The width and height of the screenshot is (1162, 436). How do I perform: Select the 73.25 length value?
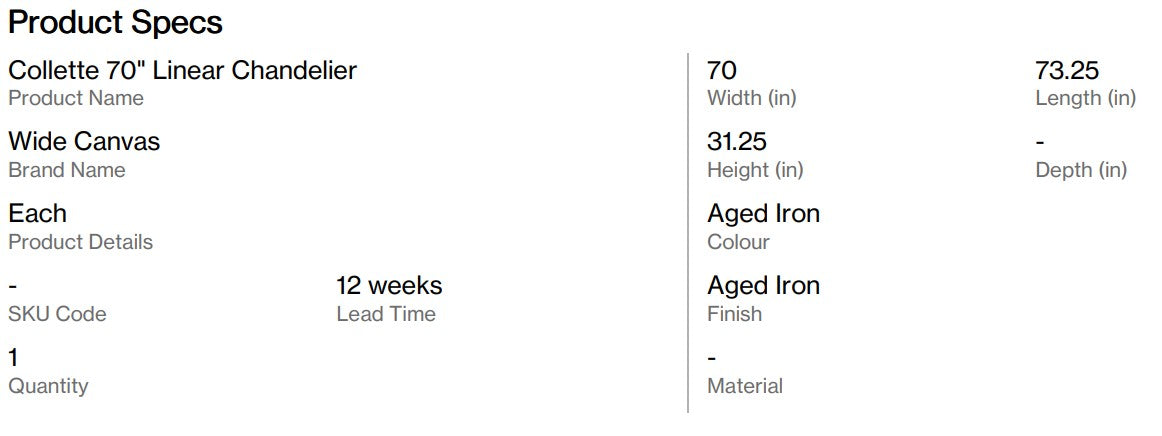pos(1067,70)
